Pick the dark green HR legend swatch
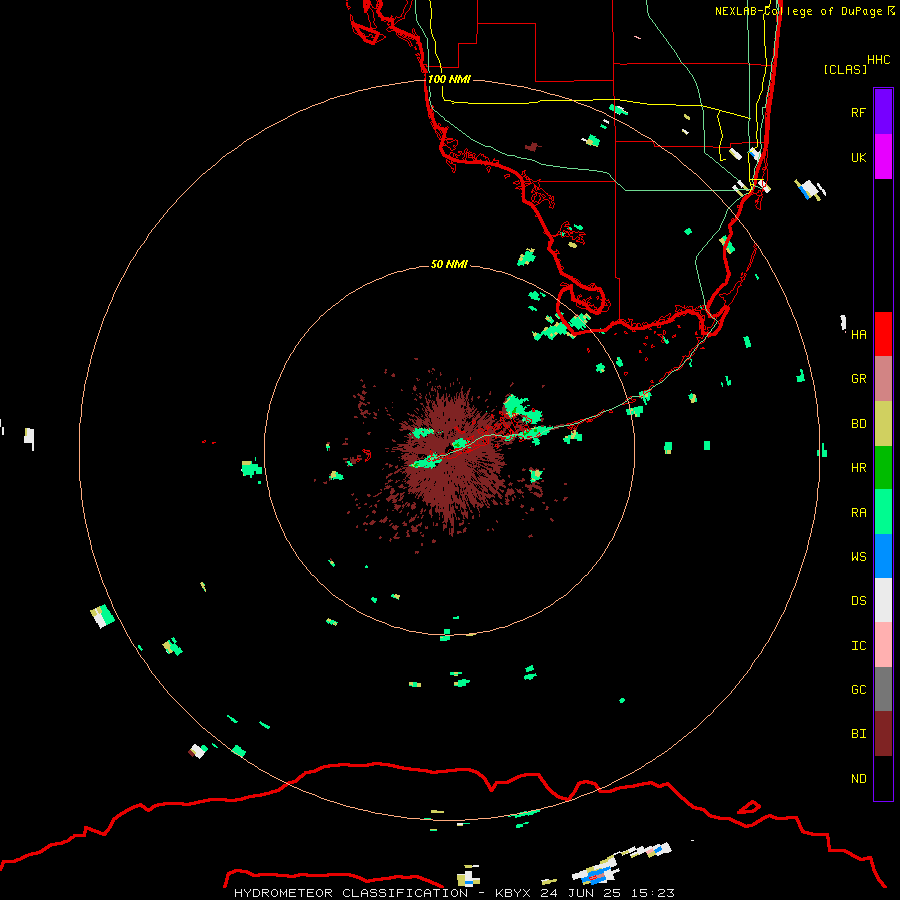The width and height of the screenshot is (900, 900). (883, 468)
